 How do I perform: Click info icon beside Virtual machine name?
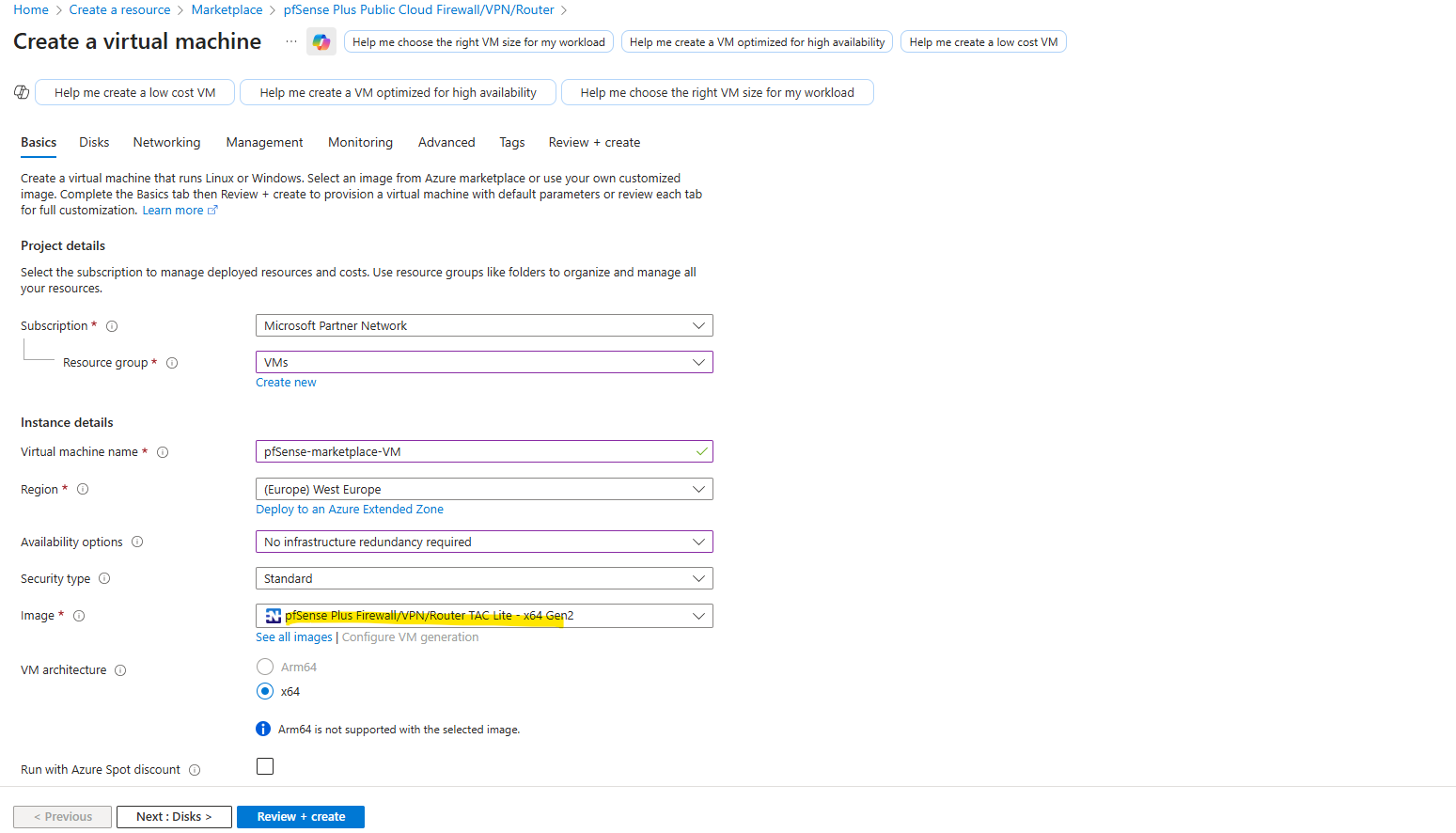tap(163, 452)
